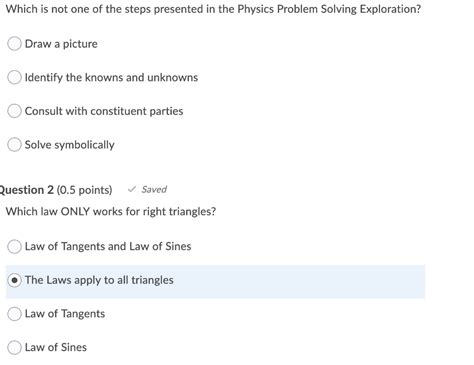Click the checkmark icon beside Saved
Viewport: 474px width, 365px height.
pyautogui.click(x=132, y=189)
